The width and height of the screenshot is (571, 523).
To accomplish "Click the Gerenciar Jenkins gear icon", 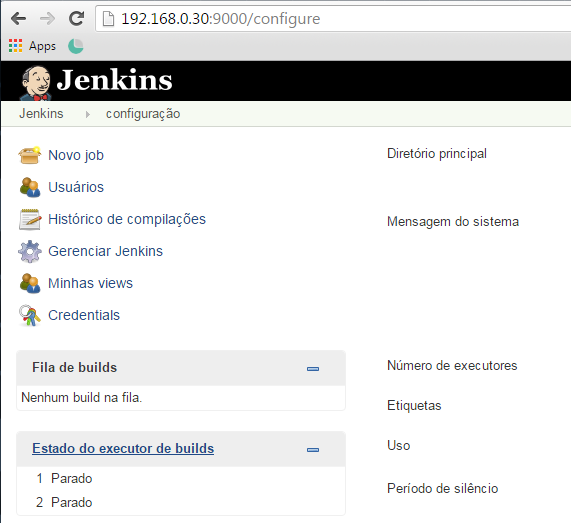I will 30,251.
